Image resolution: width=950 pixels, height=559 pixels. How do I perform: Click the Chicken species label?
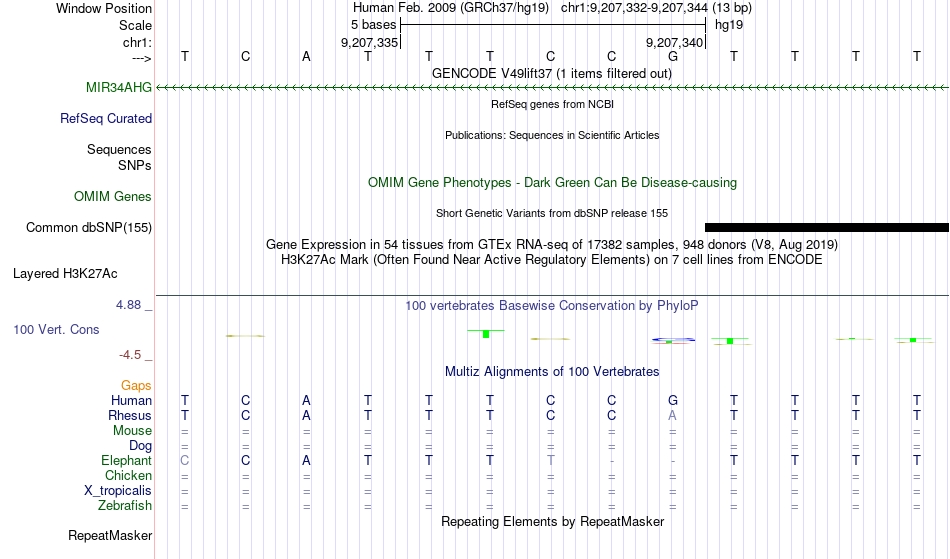tap(128, 475)
